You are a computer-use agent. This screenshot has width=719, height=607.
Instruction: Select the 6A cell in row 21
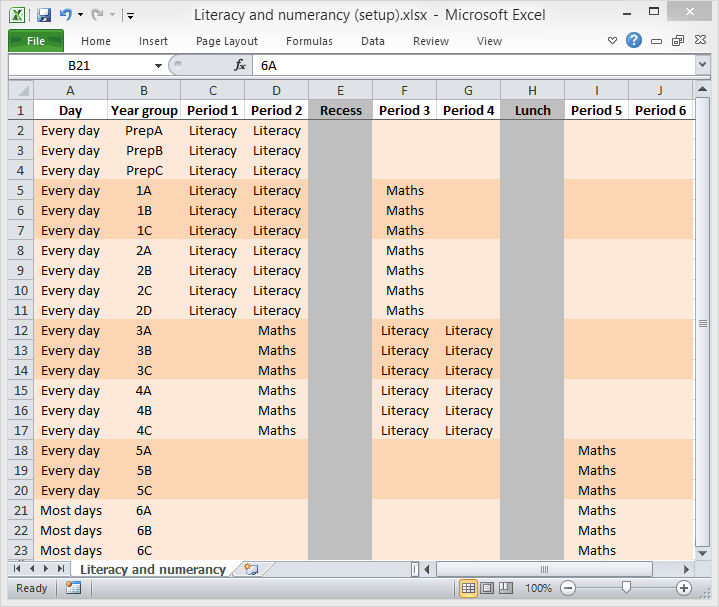(144, 510)
